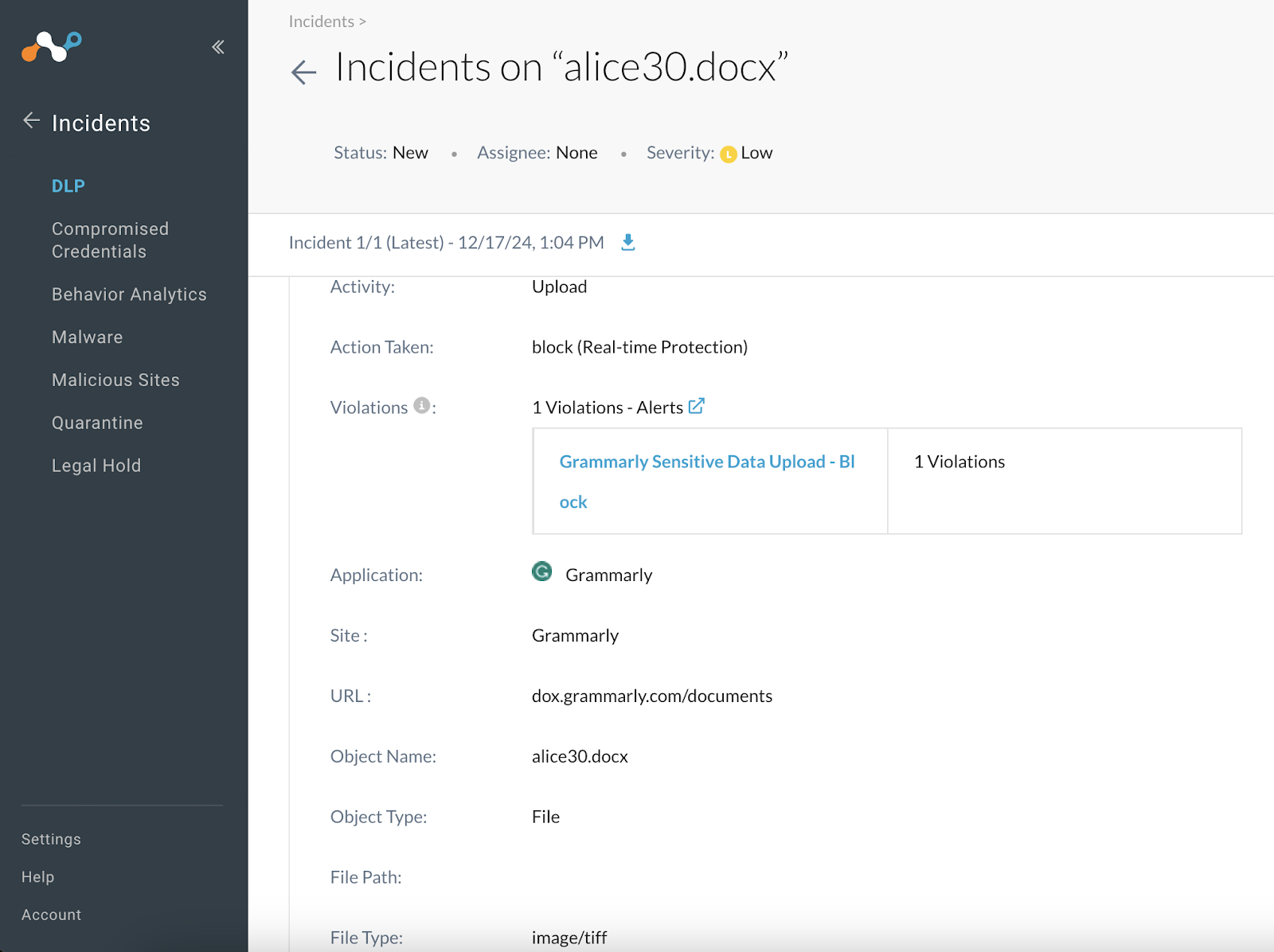This screenshot has height=952, width=1274.
Task: Click the '1 Violations - Alerts' text
Action: 608,408
